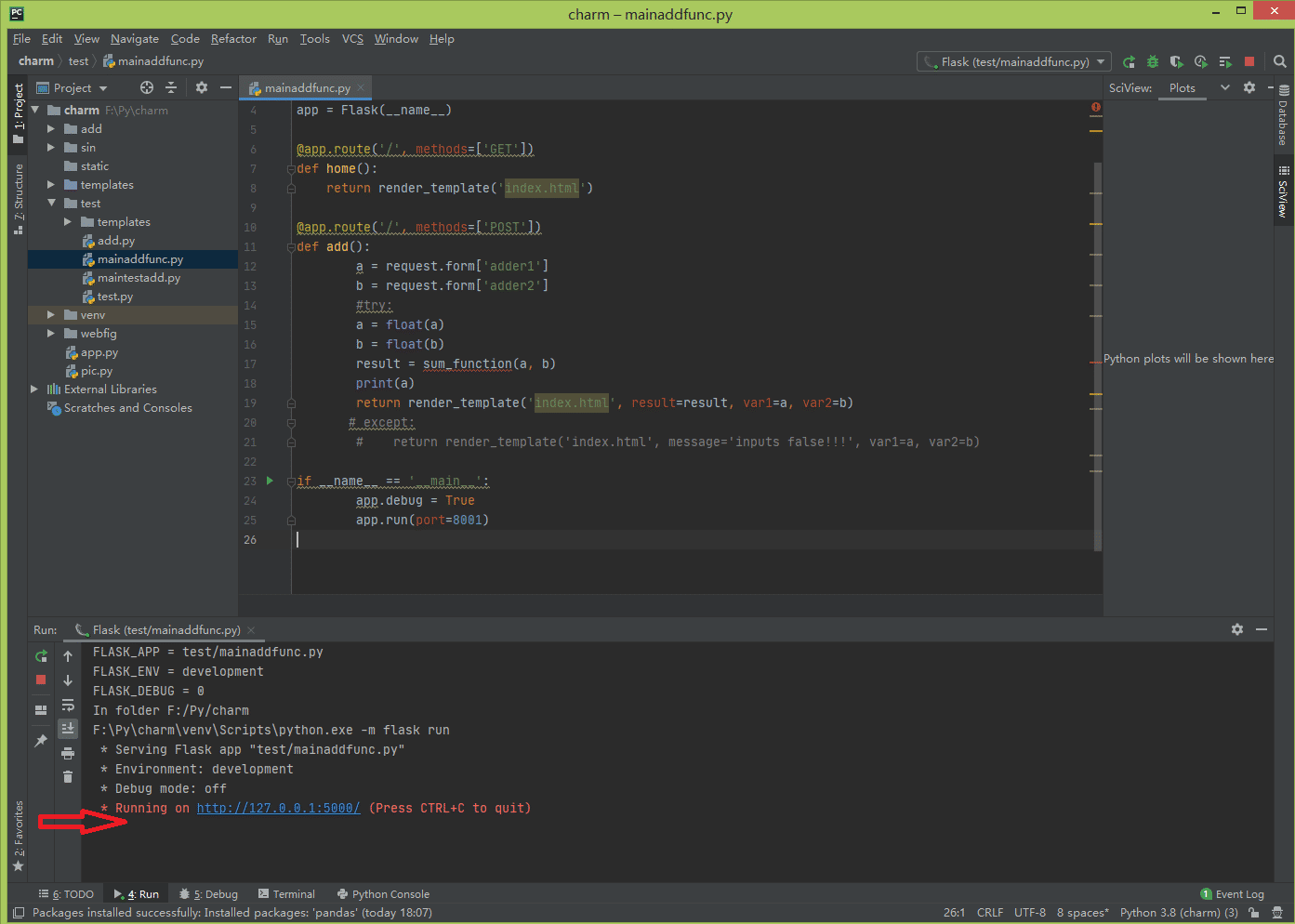The height and width of the screenshot is (924, 1295).
Task: Collapse all in the Project panel
Action: [x=171, y=87]
